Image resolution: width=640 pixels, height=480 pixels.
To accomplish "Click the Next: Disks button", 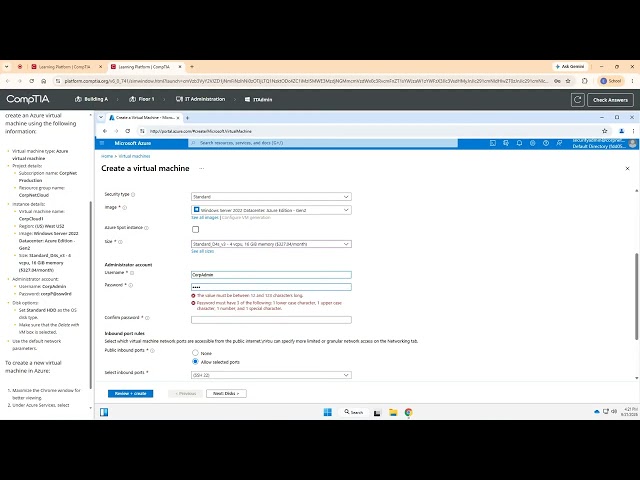I will tap(226, 393).
